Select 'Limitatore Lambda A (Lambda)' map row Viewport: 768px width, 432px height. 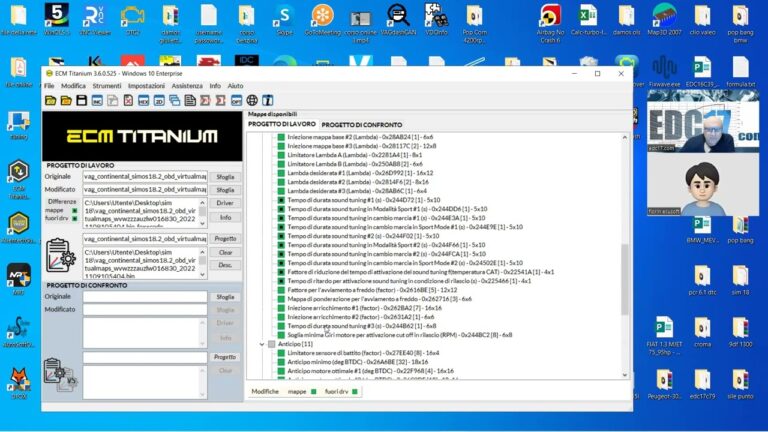[x=355, y=155]
